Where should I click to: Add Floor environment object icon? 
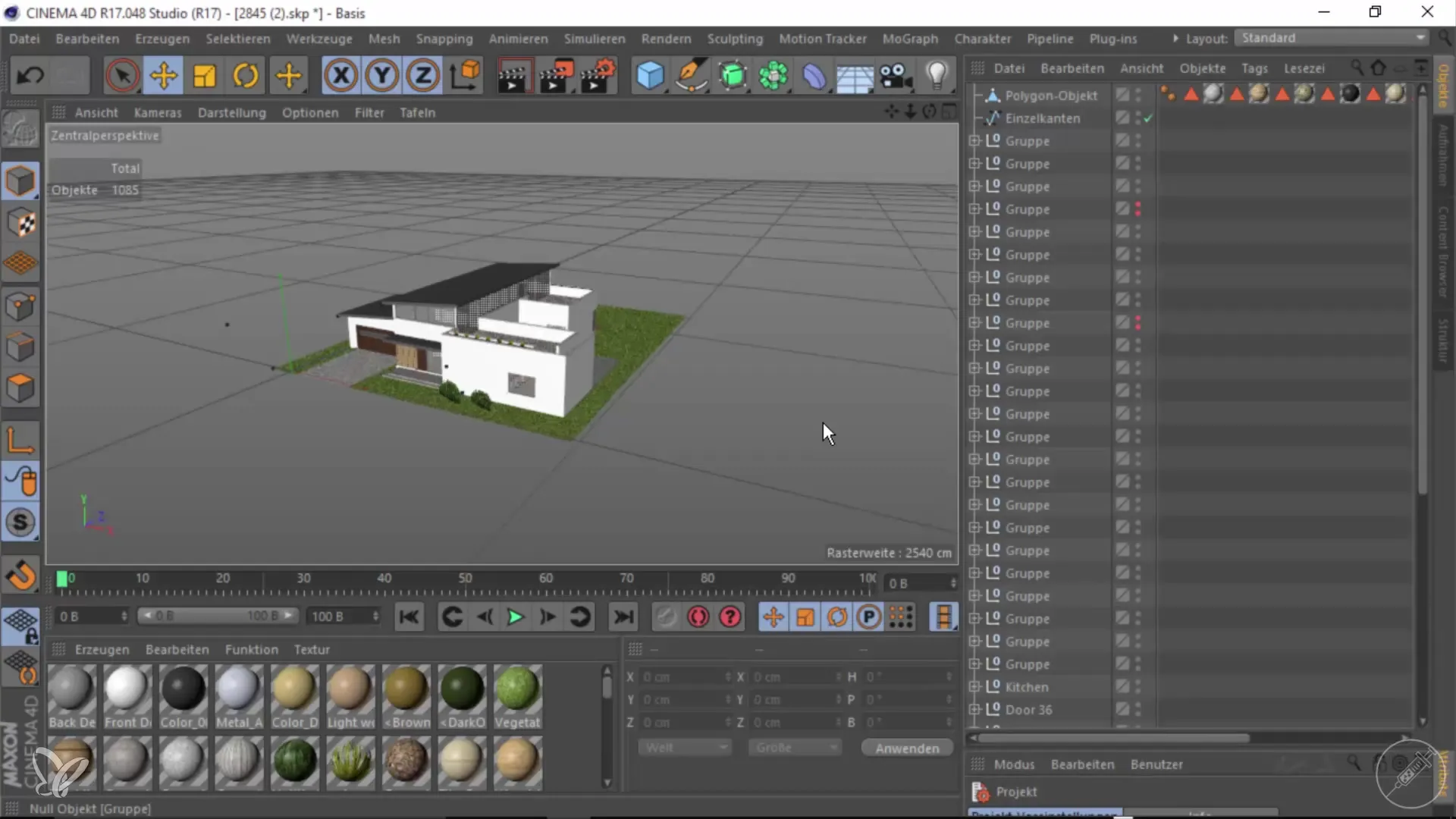coord(855,77)
